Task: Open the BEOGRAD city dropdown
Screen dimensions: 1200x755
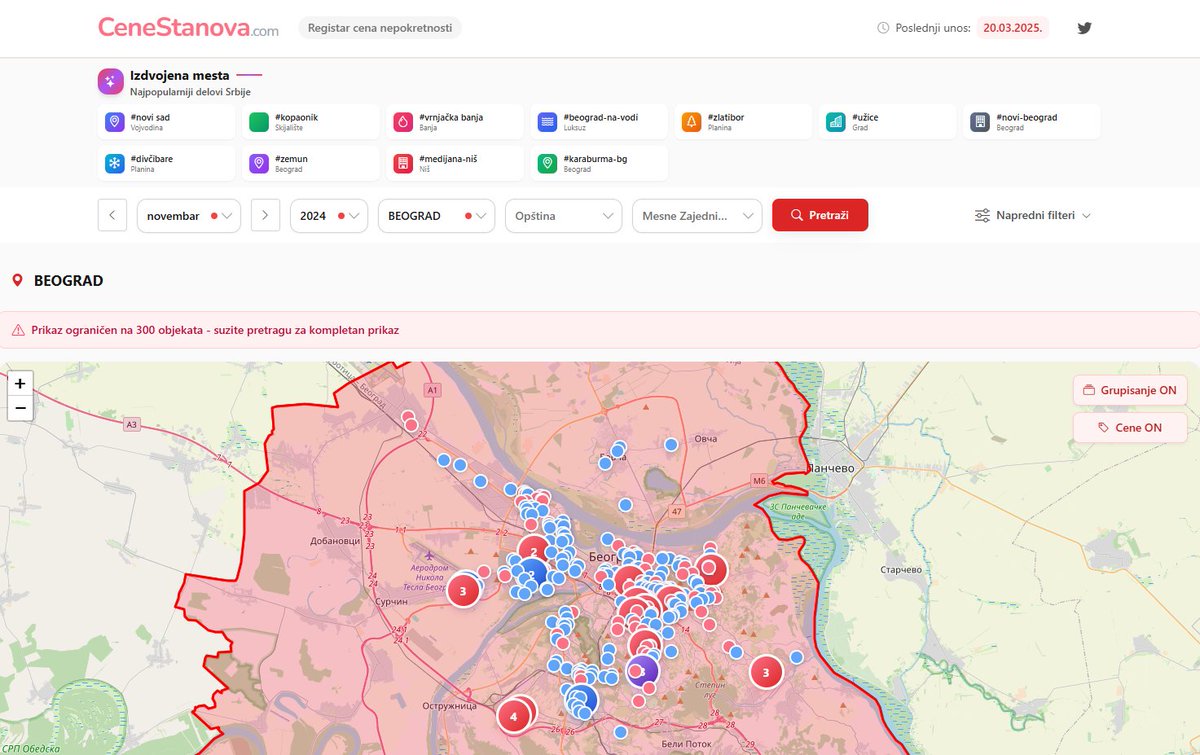Action: click(x=436, y=215)
